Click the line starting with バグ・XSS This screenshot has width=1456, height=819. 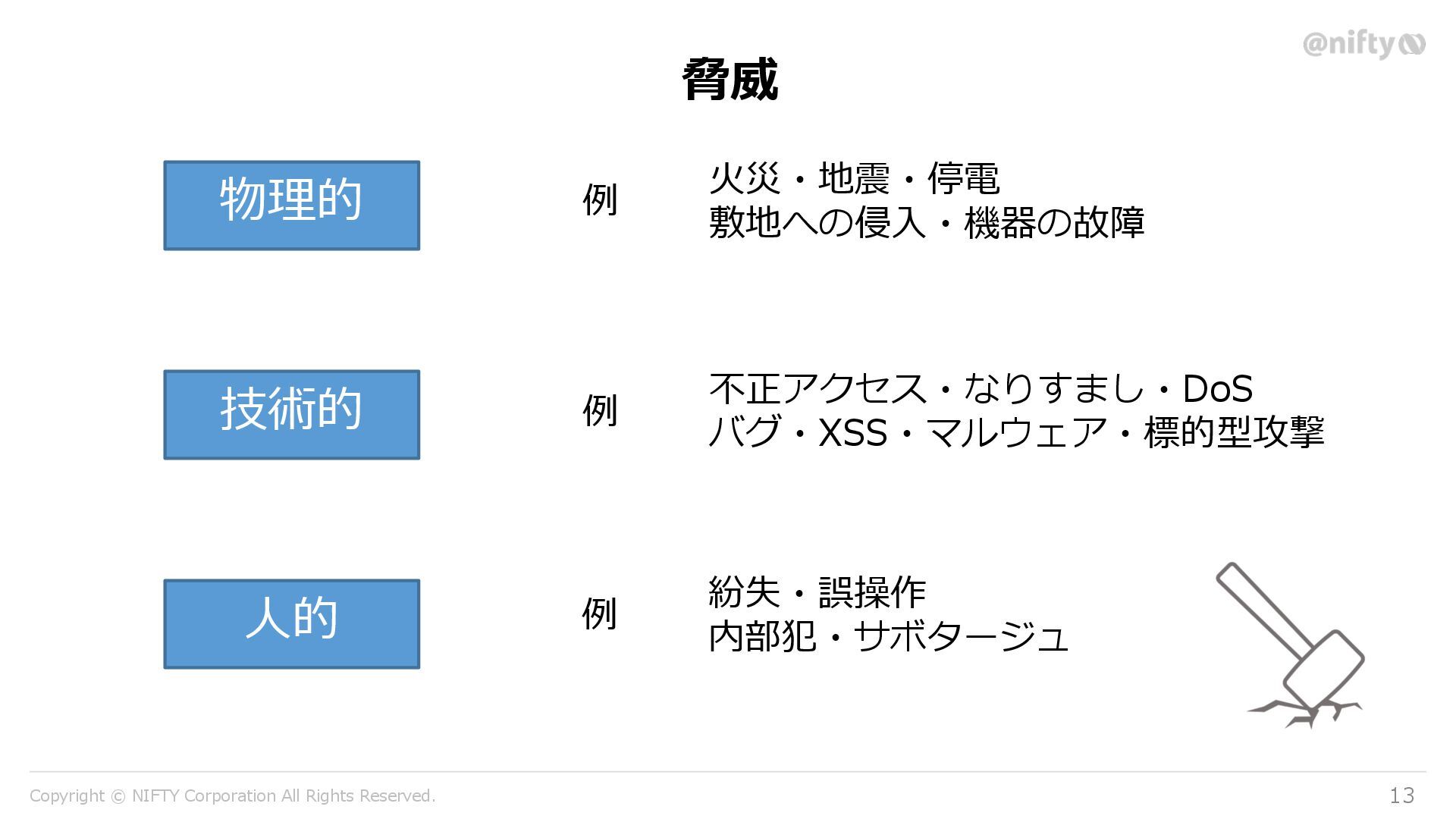(1016, 433)
